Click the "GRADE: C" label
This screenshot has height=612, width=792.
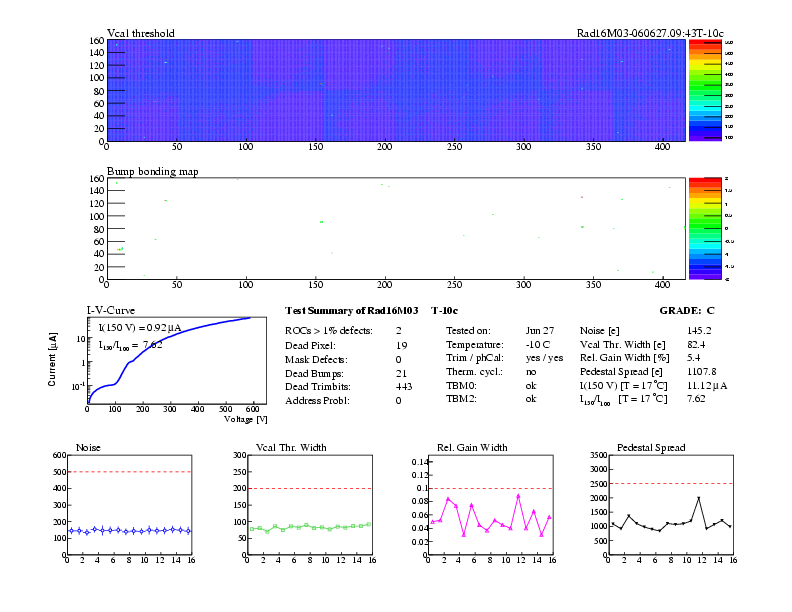(687, 311)
